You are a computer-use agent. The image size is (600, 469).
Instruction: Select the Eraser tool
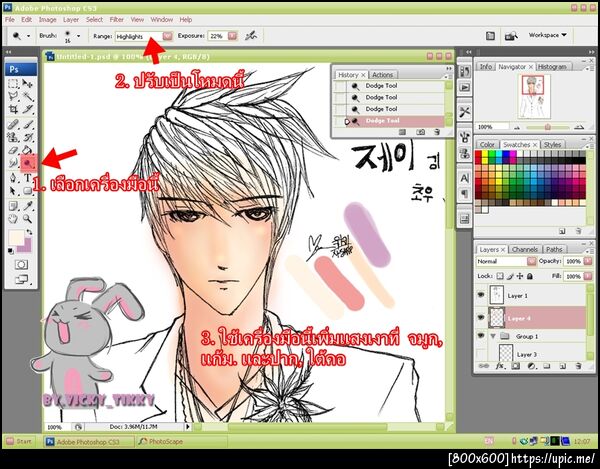point(13,150)
